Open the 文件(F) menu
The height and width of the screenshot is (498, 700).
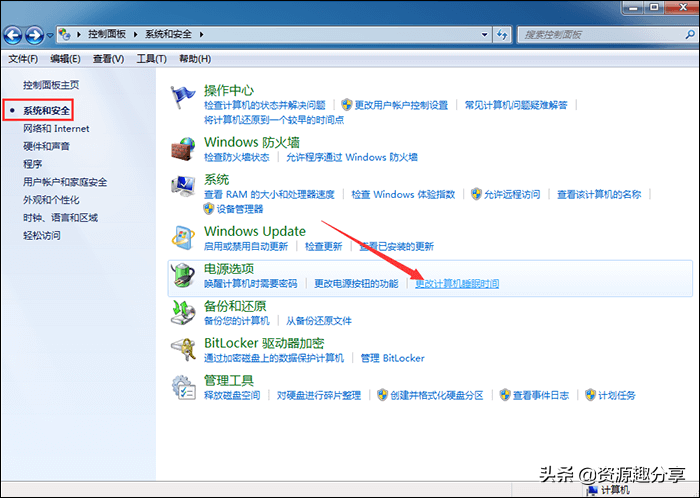pyautogui.click(x=23, y=59)
